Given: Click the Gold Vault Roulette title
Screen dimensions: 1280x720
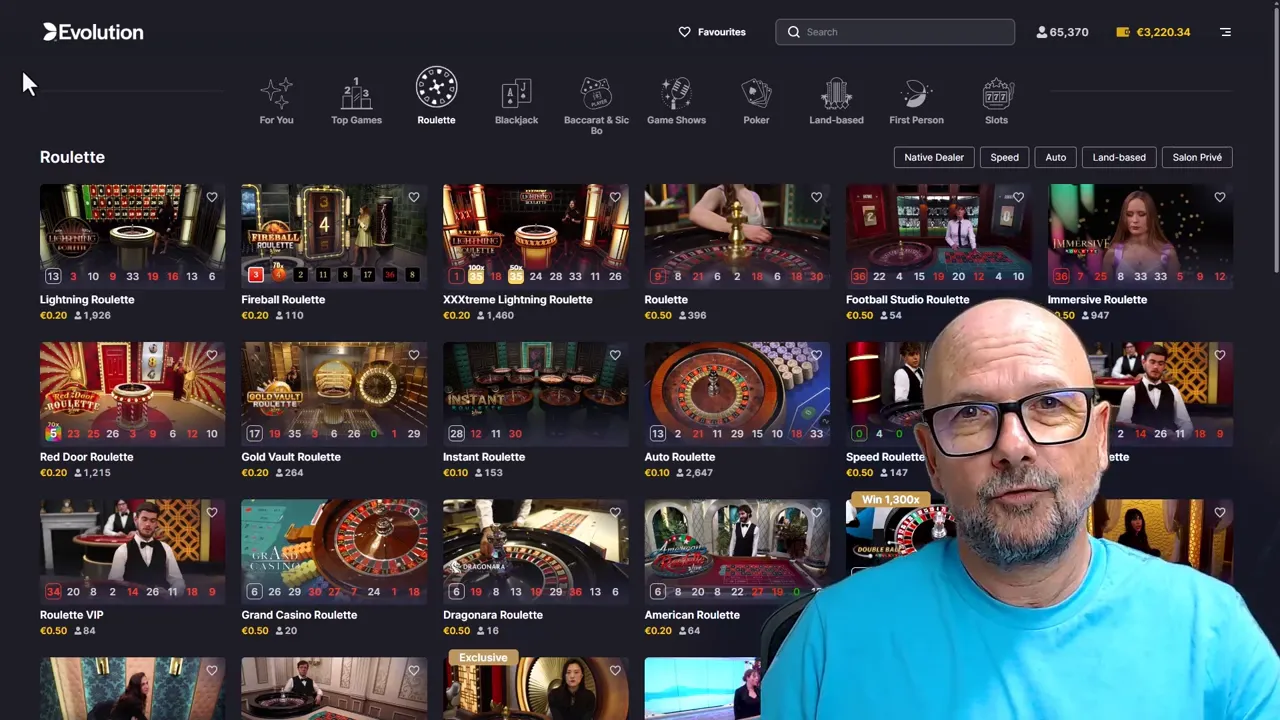Looking at the screenshot, I should [291, 457].
